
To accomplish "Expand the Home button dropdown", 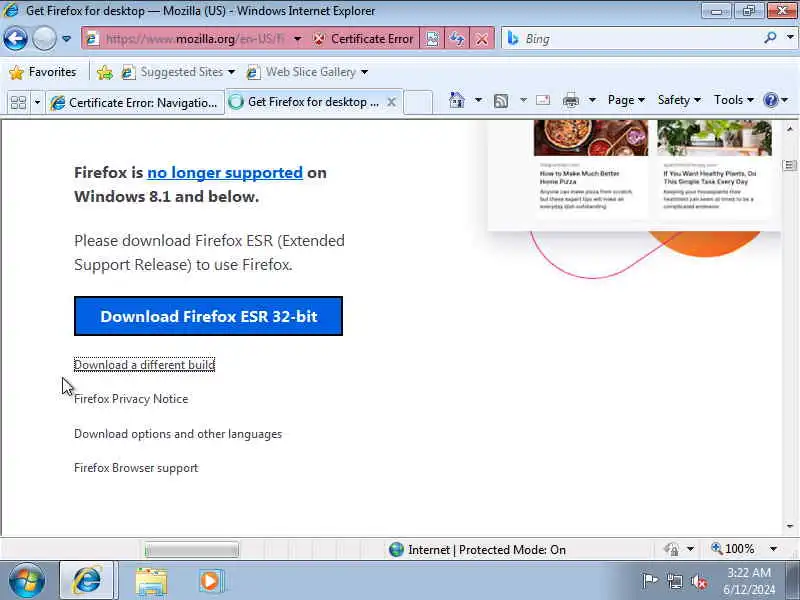I will pyautogui.click(x=478, y=100).
